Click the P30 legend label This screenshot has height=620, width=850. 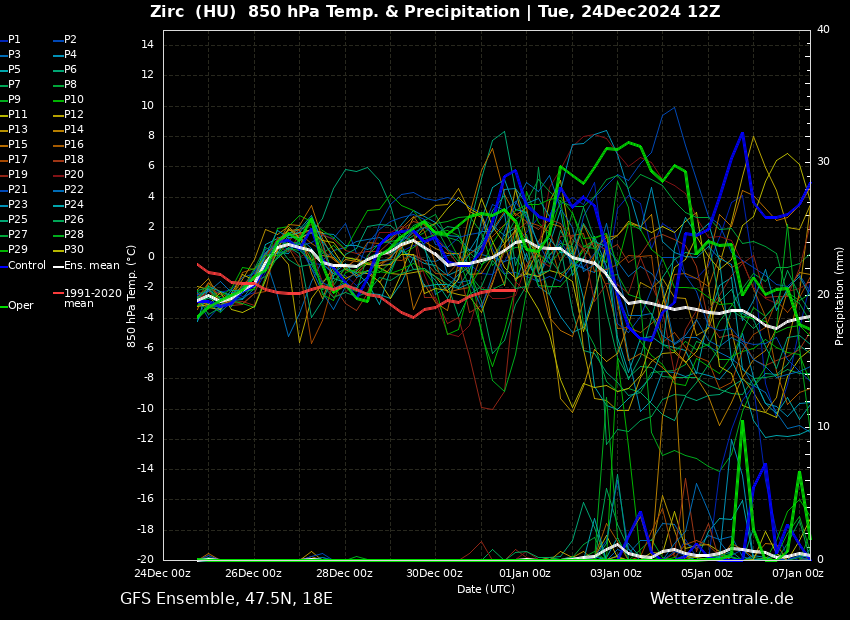pyautogui.click(x=74, y=250)
